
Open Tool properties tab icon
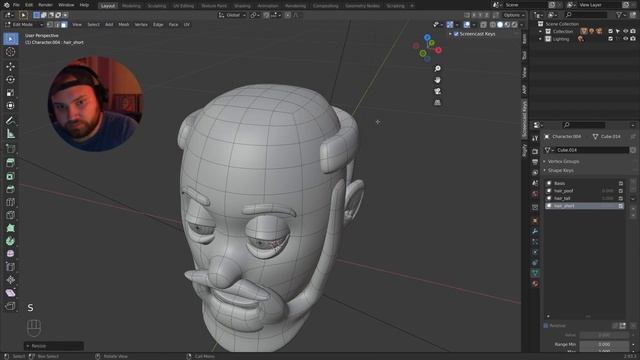pyautogui.click(x=535, y=138)
